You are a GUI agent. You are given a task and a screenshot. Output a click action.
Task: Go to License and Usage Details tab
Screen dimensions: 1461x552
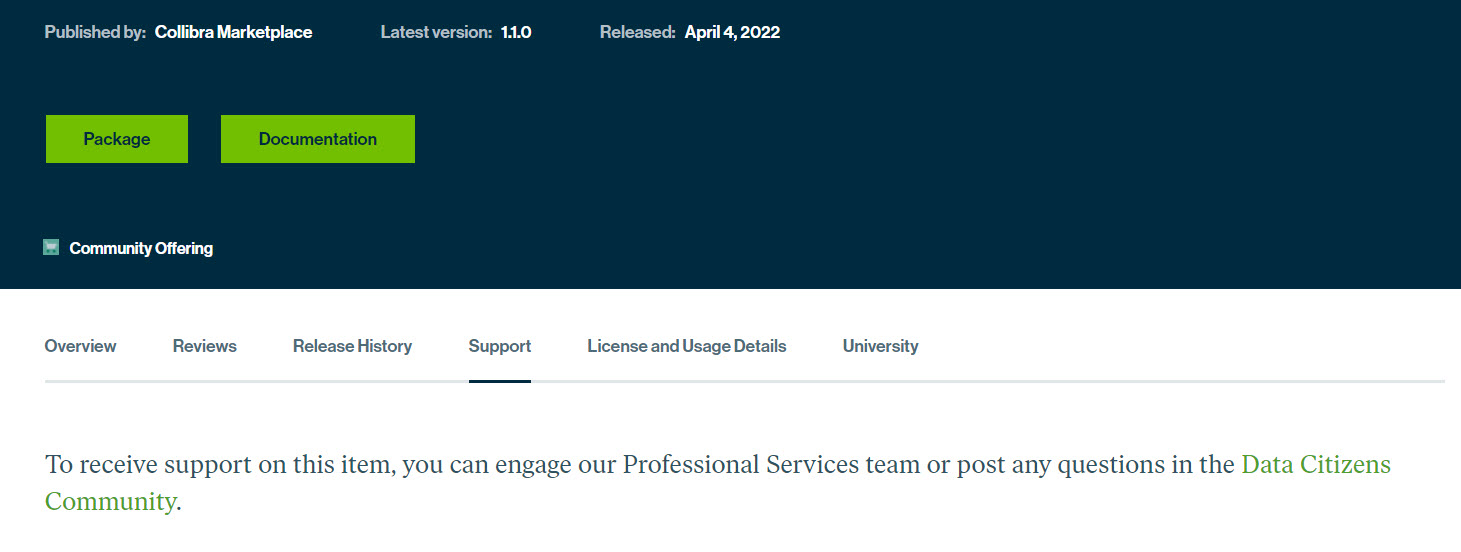[686, 346]
